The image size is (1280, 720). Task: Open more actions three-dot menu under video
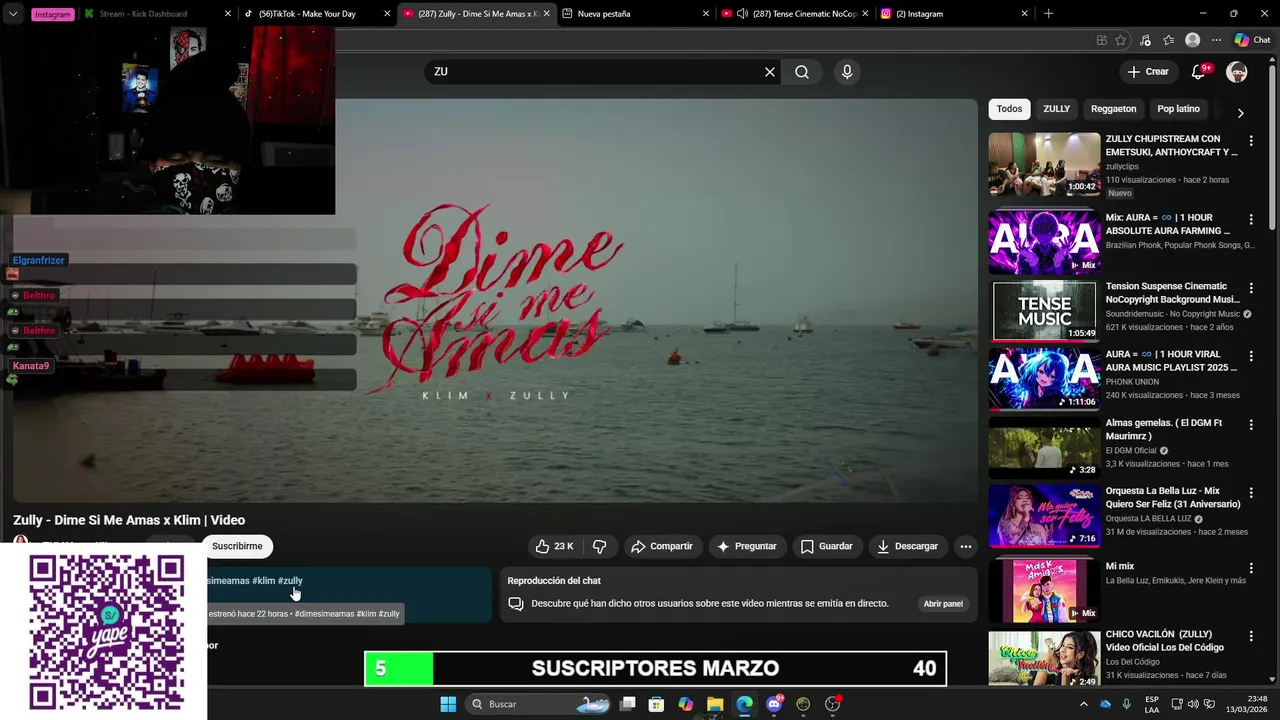click(x=965, y=546)
